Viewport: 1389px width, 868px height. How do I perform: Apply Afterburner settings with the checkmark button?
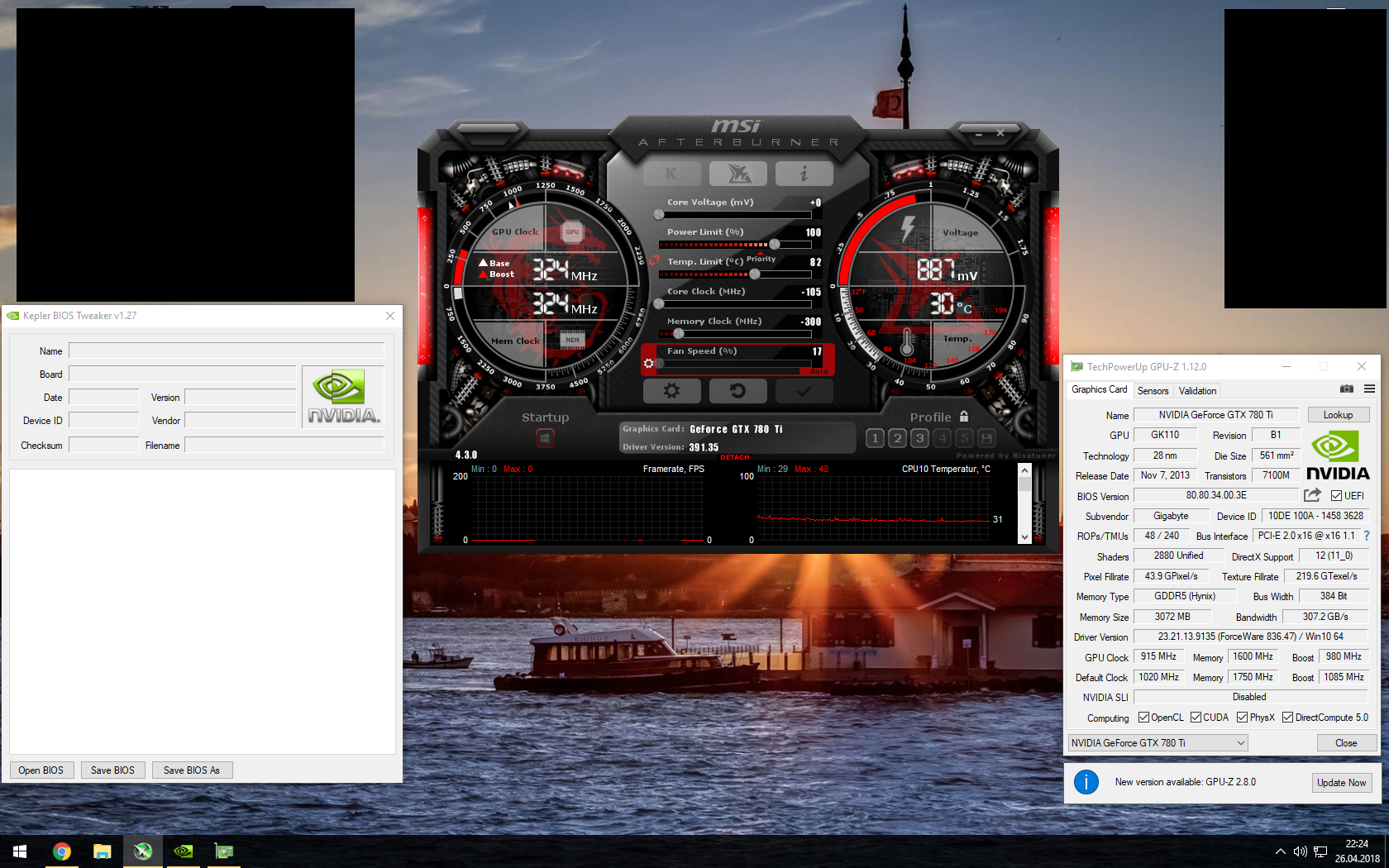pos(804,390)
